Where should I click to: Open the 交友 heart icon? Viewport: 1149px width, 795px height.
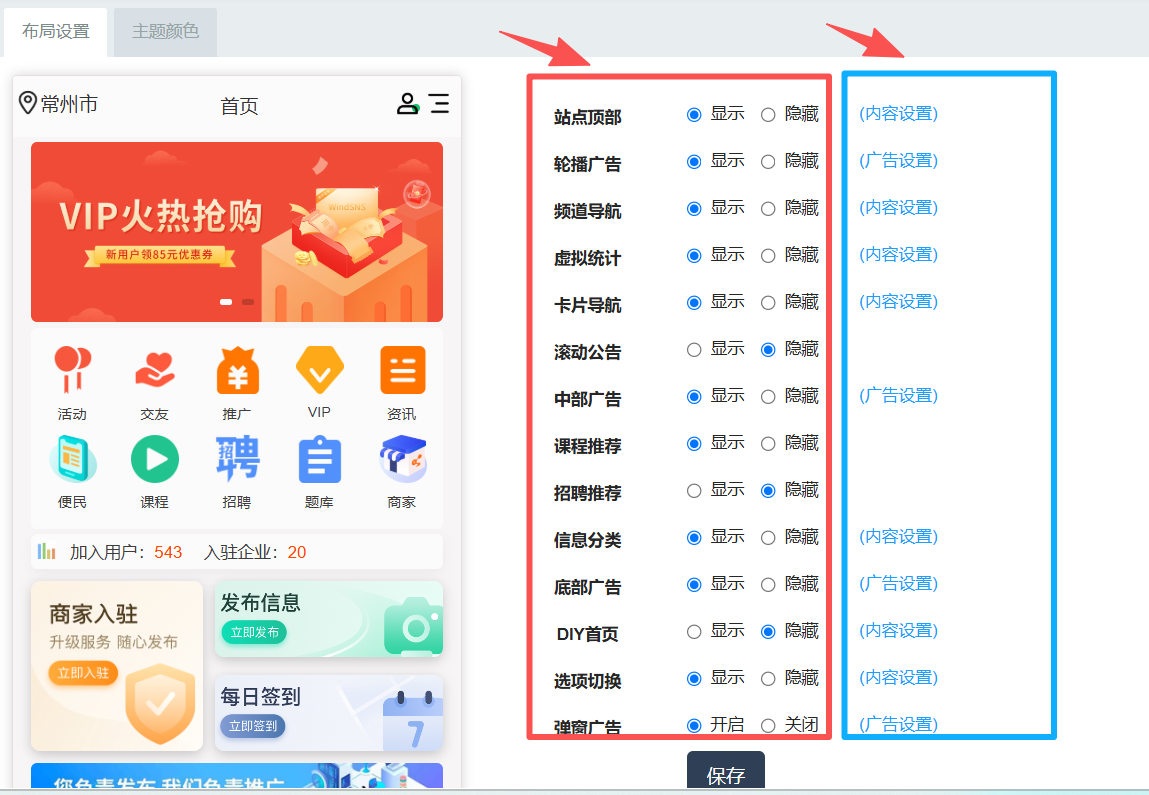pos(155,370)
